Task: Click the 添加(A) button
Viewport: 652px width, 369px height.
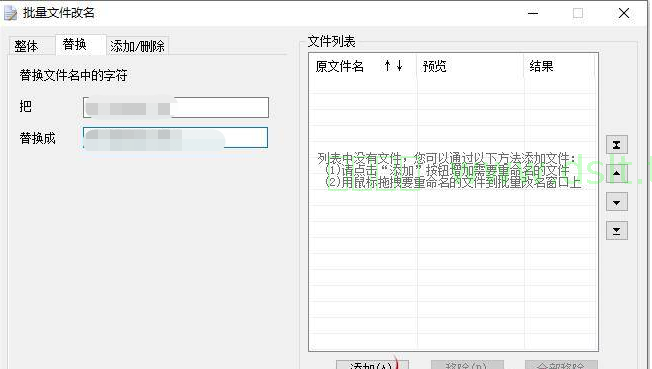Action: pos(372,365)
